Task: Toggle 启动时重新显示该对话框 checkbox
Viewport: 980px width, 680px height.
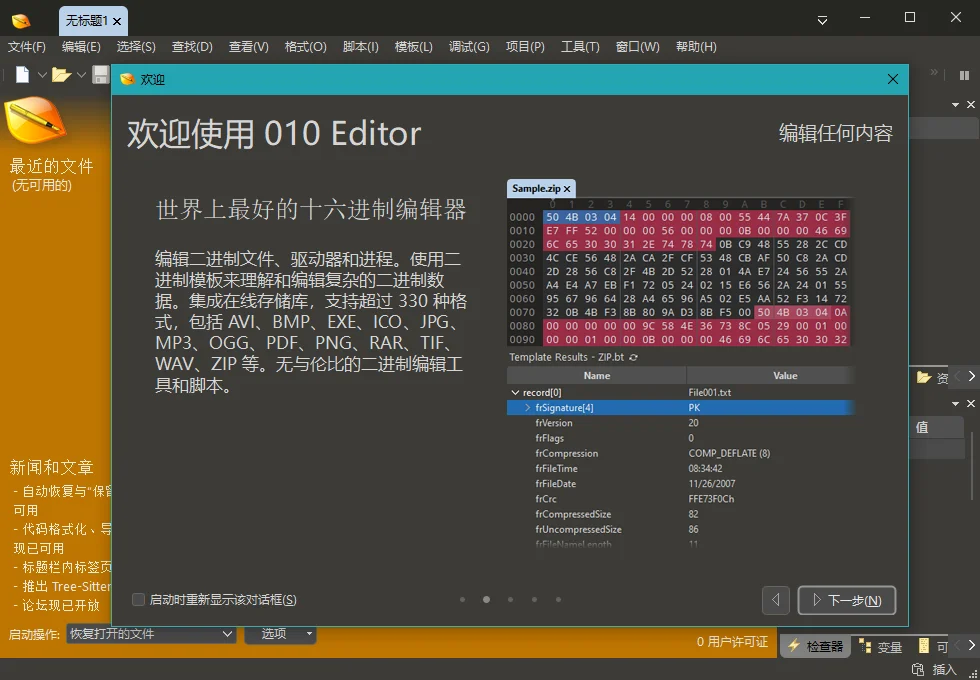Action: click(138, 600)
